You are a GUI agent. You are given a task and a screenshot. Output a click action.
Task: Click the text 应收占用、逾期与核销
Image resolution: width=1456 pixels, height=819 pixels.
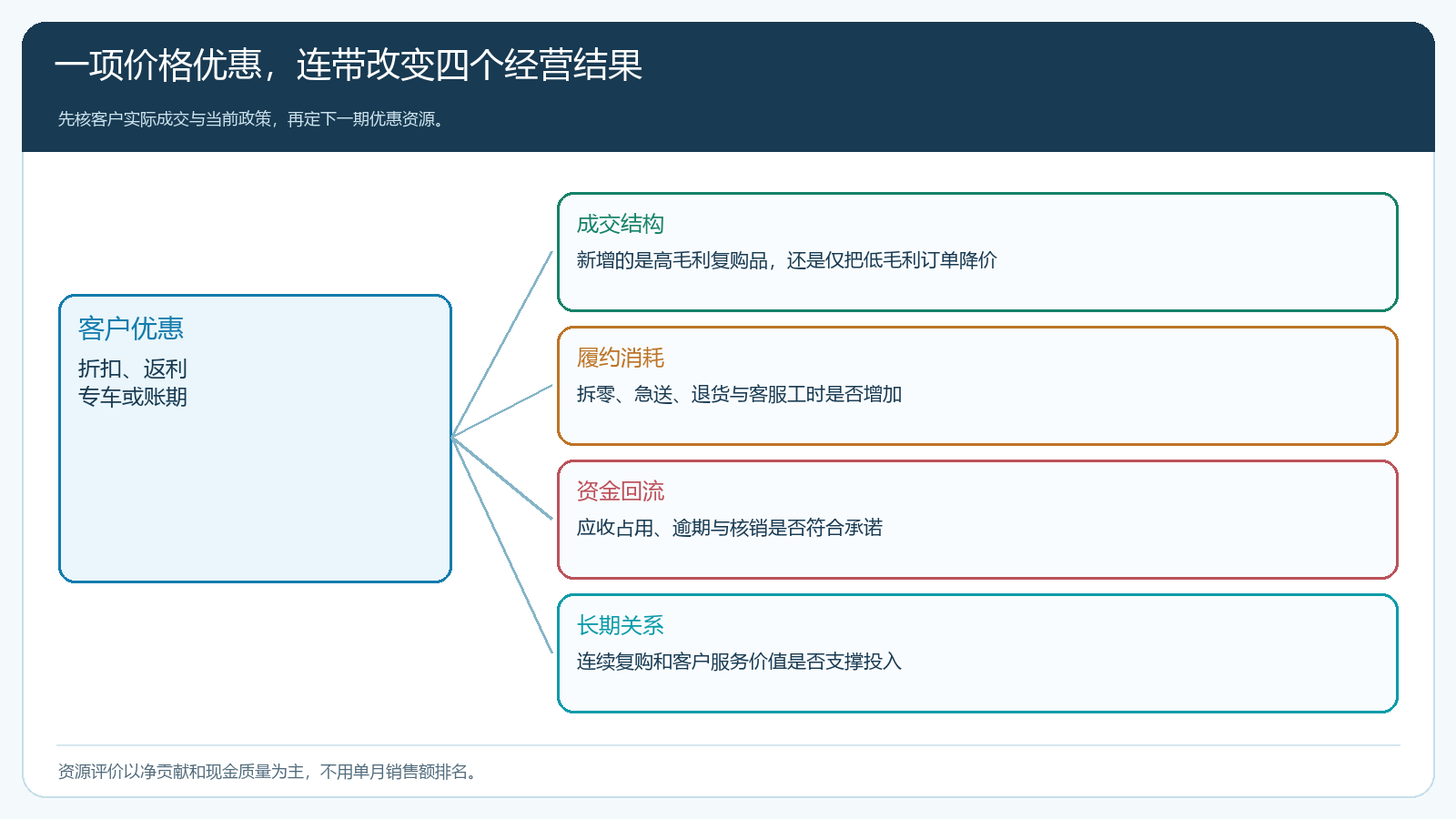click(672, 528)
